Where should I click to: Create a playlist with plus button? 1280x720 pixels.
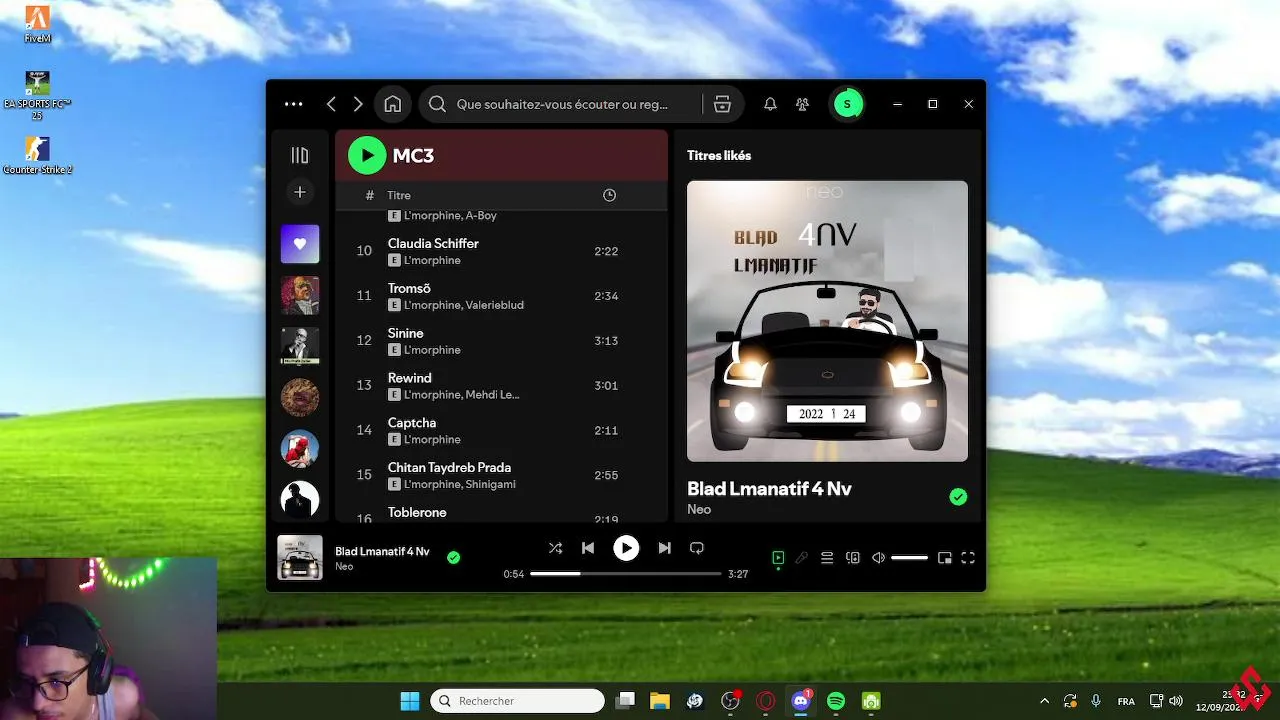(x=299, y=192)
